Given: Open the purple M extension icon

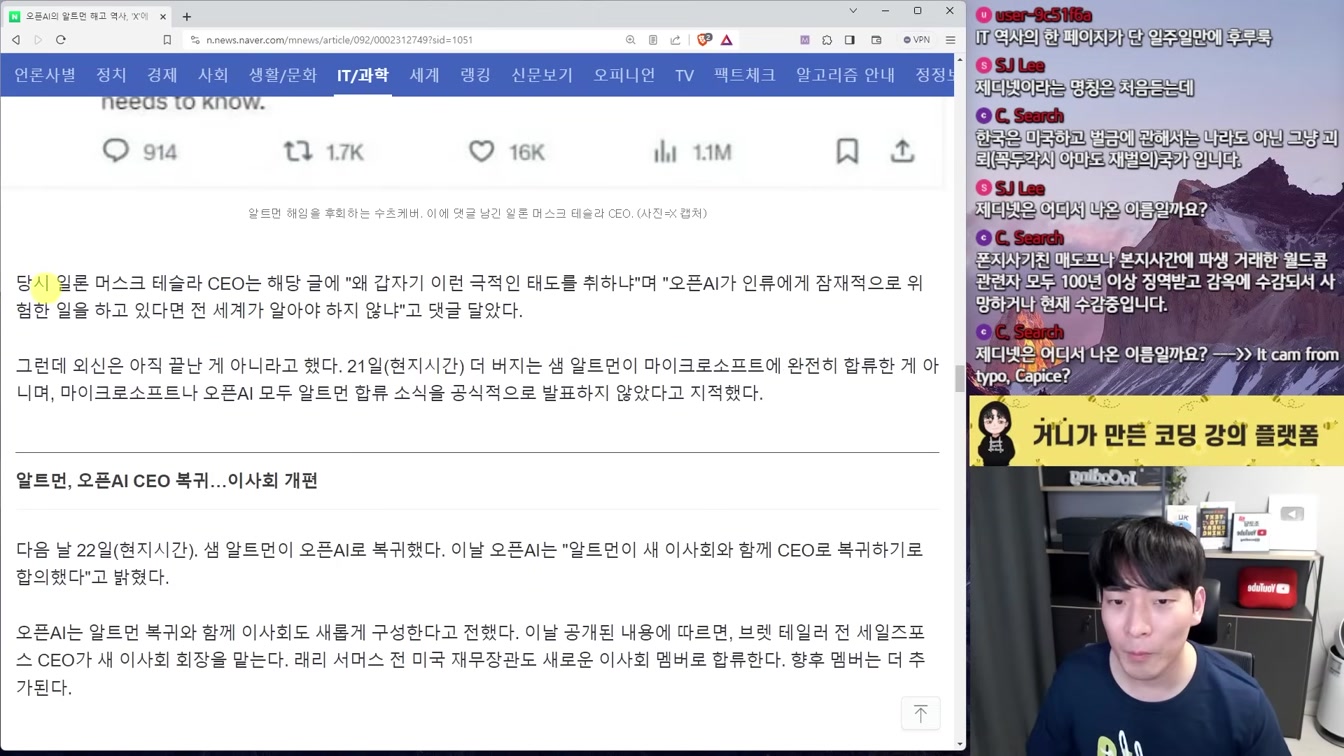Looking at the screenshot, I should point(804,40).
